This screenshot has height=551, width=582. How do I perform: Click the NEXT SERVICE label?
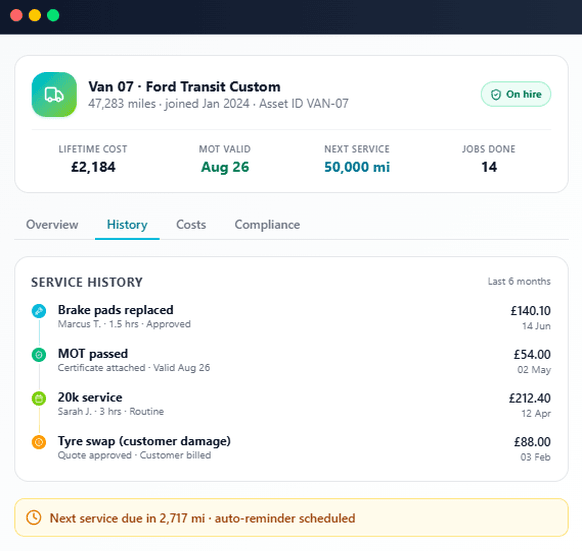click(x=357, y=149)
